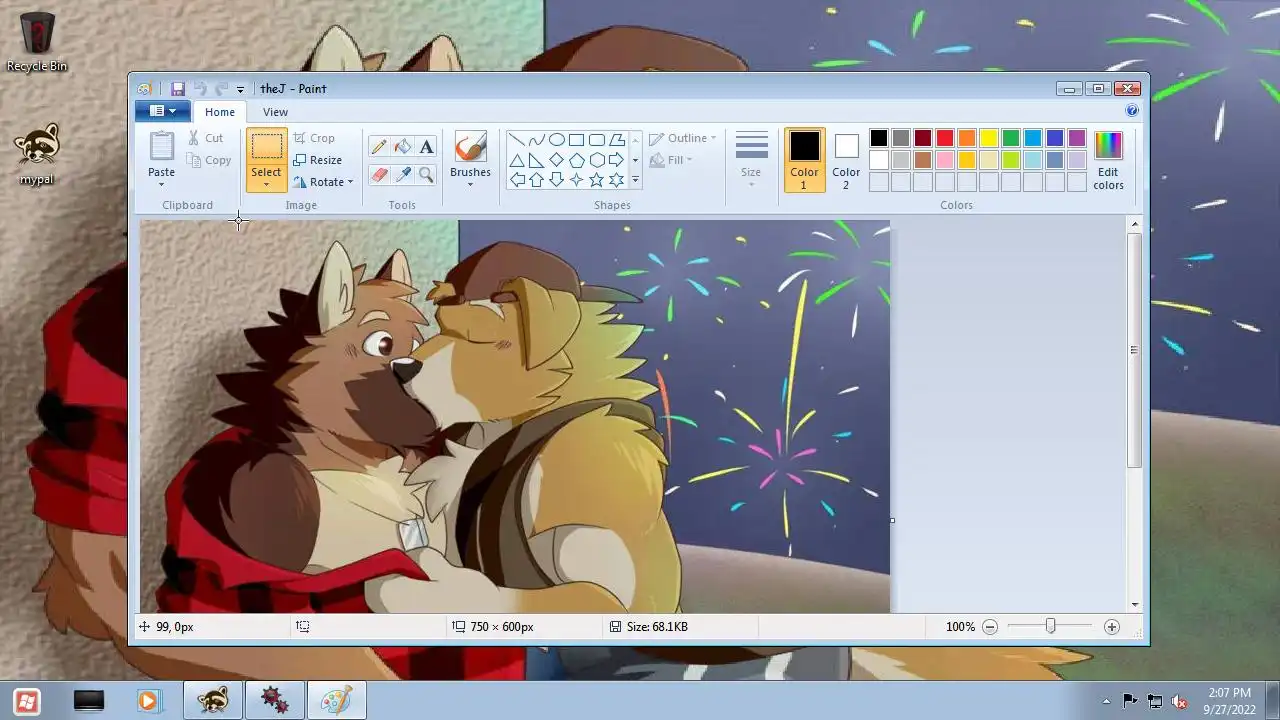Viewport: 1280px width, 720px height.
Task: Choose the Down arrow shape
Action: click(x=557, y=180)
